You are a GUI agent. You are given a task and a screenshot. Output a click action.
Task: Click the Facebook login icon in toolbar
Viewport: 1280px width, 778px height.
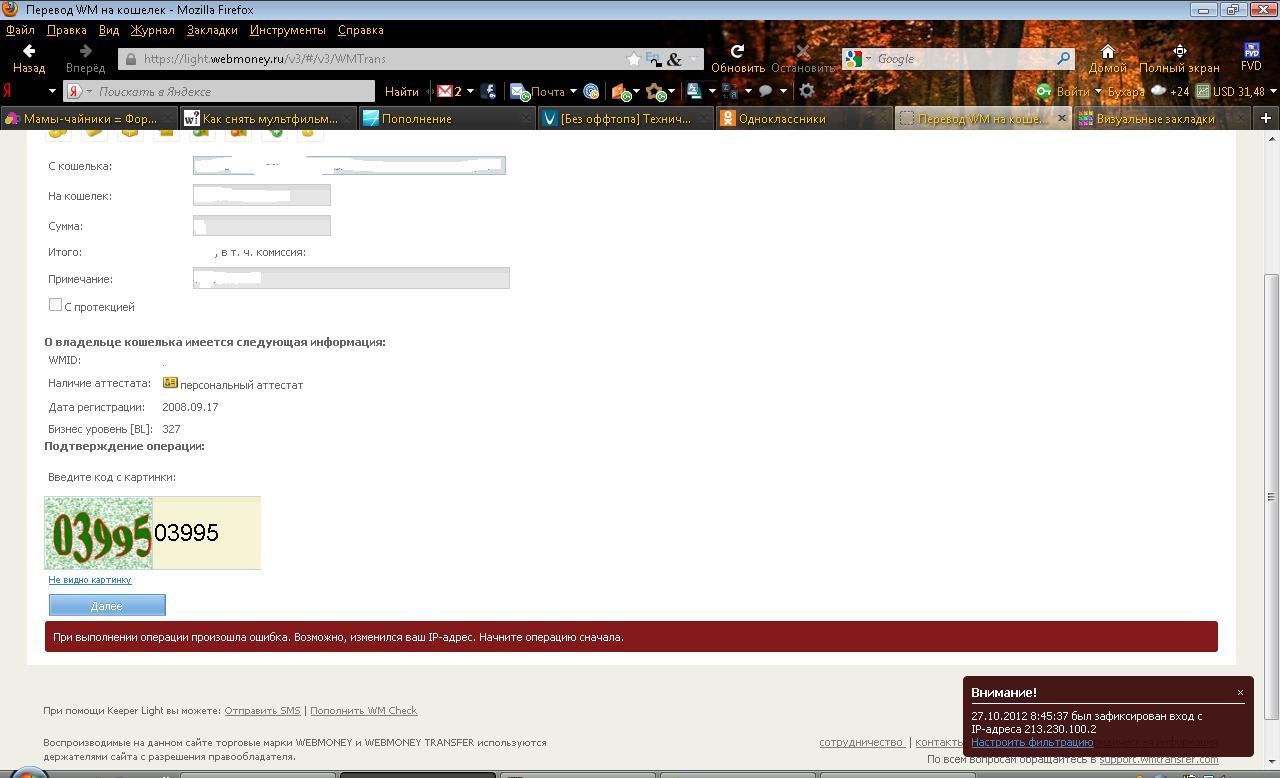click(488, 91)
